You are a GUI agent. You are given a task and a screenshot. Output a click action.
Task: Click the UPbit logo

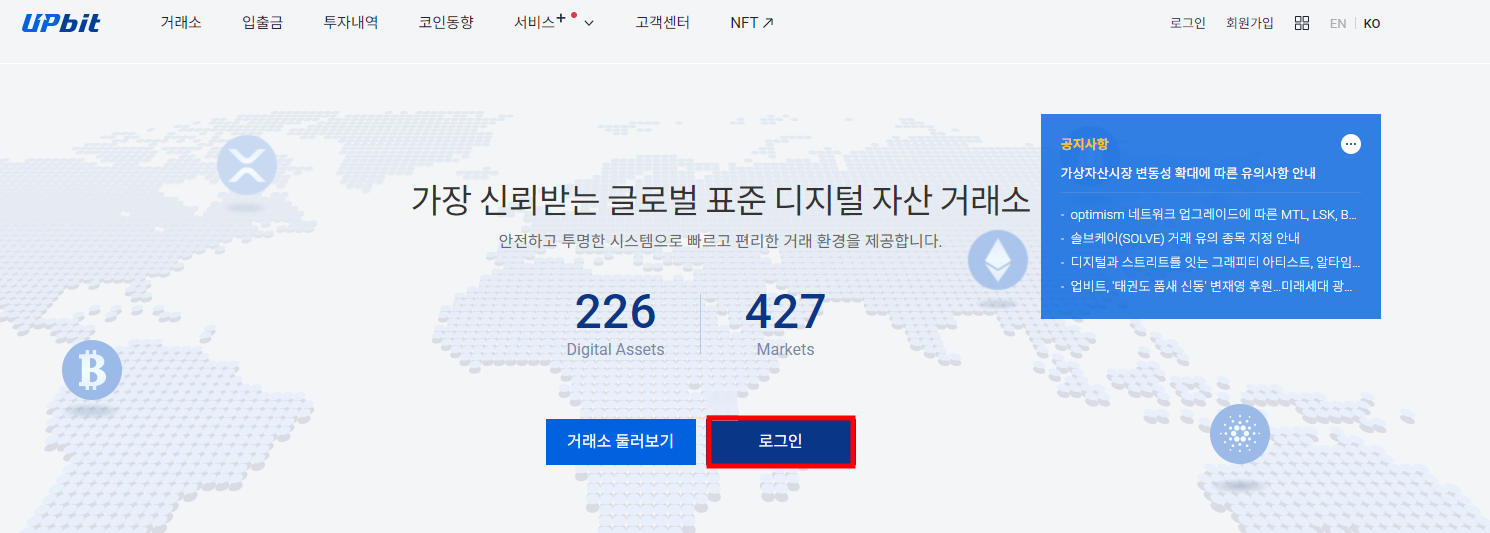(x=61, y=23)
